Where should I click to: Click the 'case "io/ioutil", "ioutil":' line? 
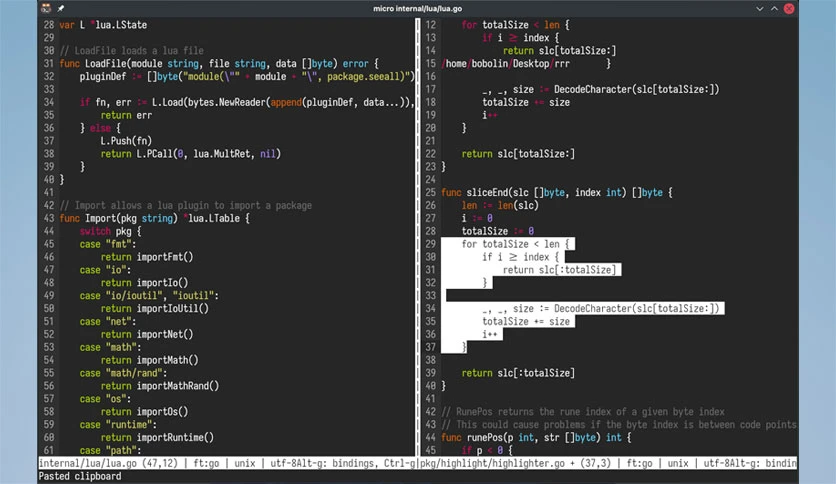(x=149, y=296)
